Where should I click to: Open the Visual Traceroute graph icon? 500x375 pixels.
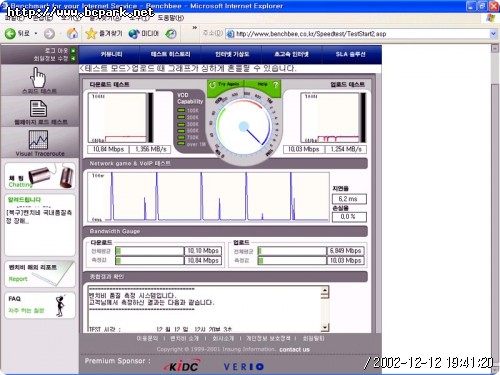[x=38, y=140]
